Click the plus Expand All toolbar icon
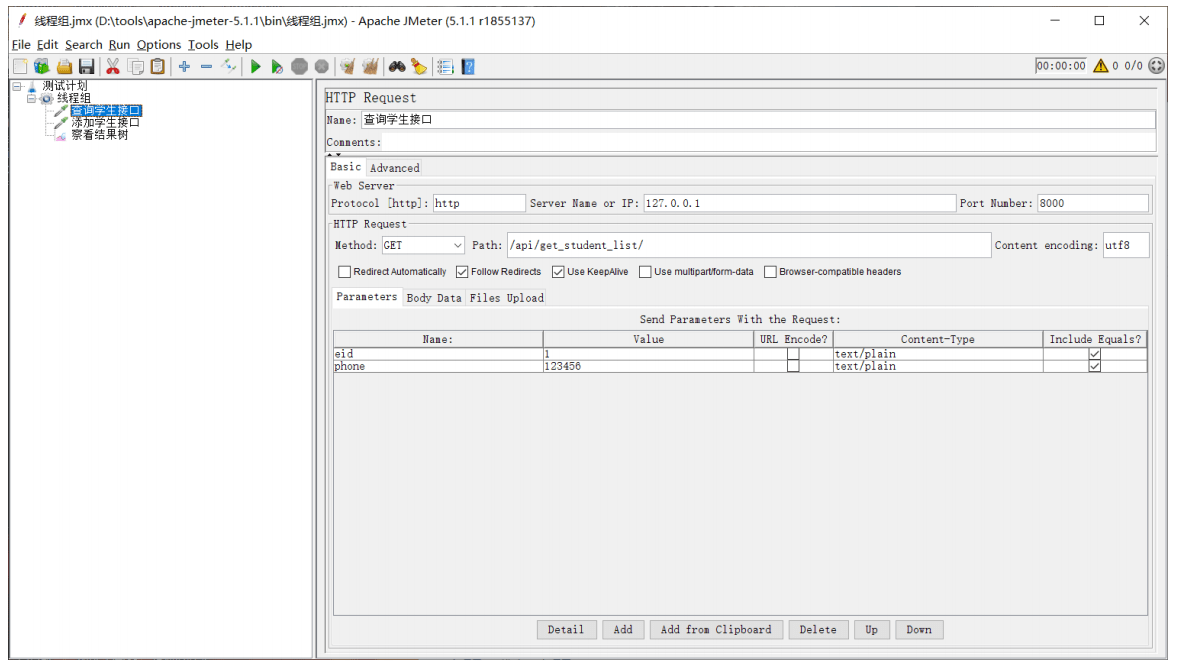1177x667 pixels. (x=184, y=67)
